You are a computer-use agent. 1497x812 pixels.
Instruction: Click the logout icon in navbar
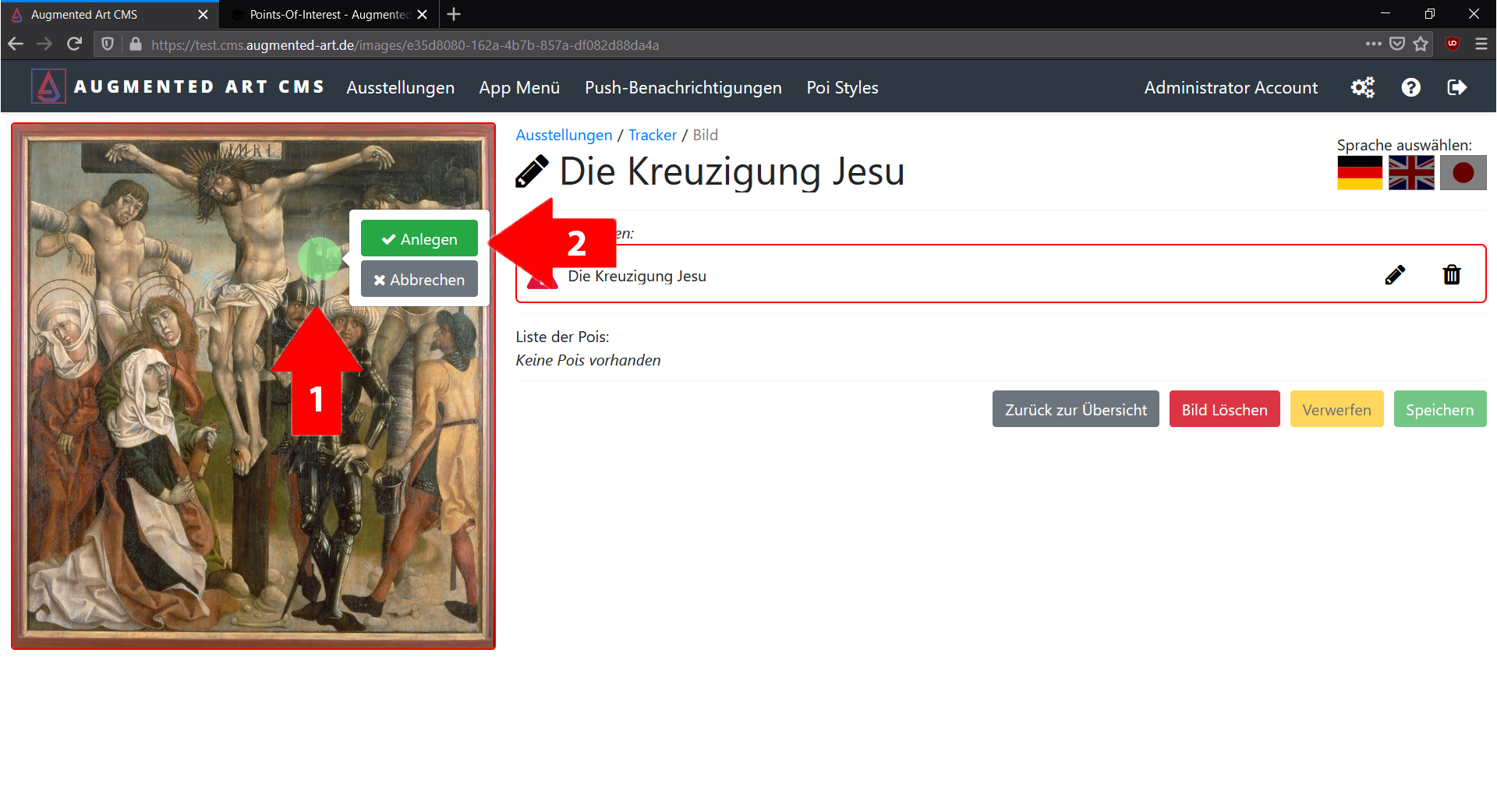tap(1456, 87)
